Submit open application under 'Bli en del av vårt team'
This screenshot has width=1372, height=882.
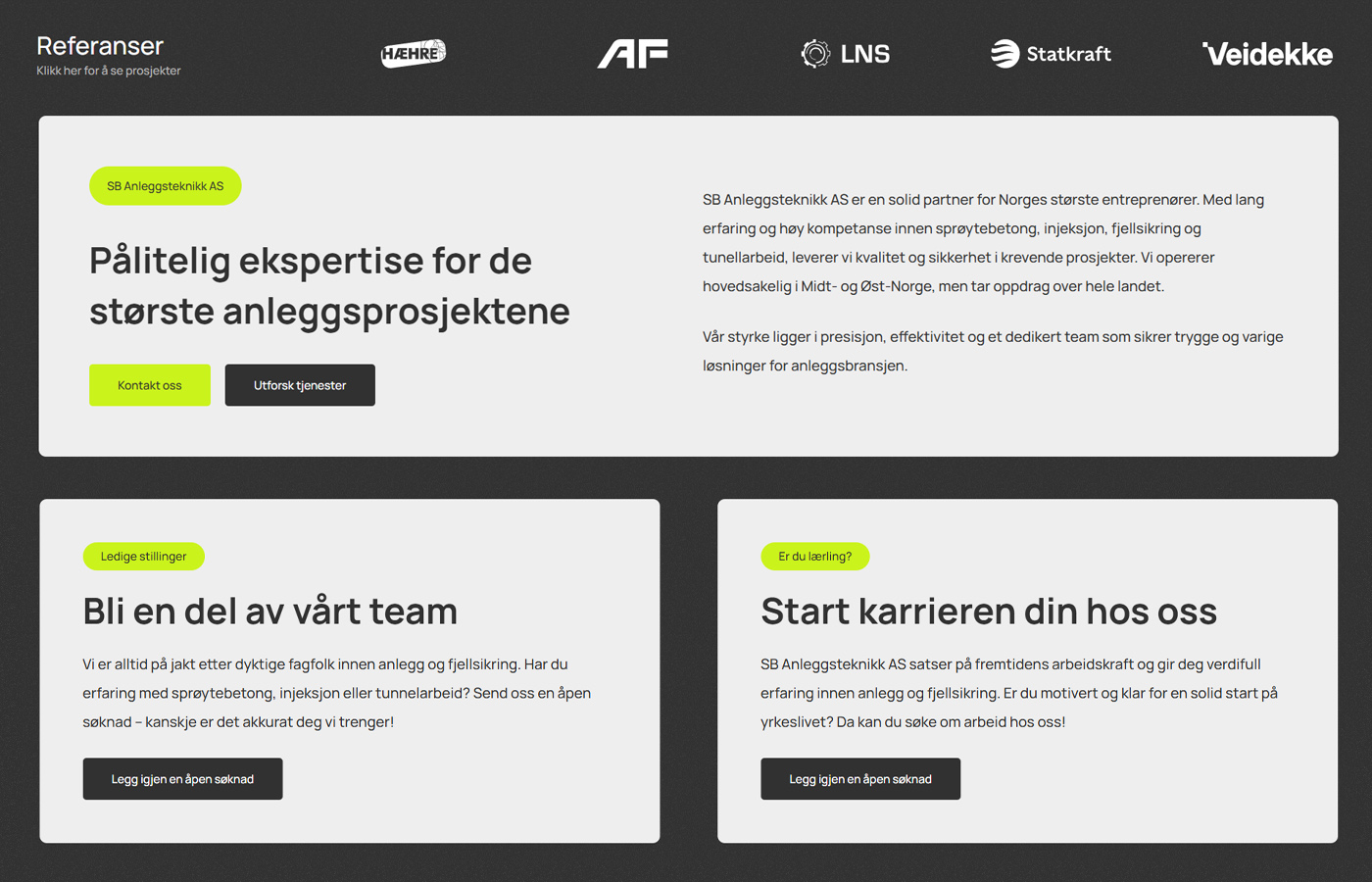click(183, 779)
